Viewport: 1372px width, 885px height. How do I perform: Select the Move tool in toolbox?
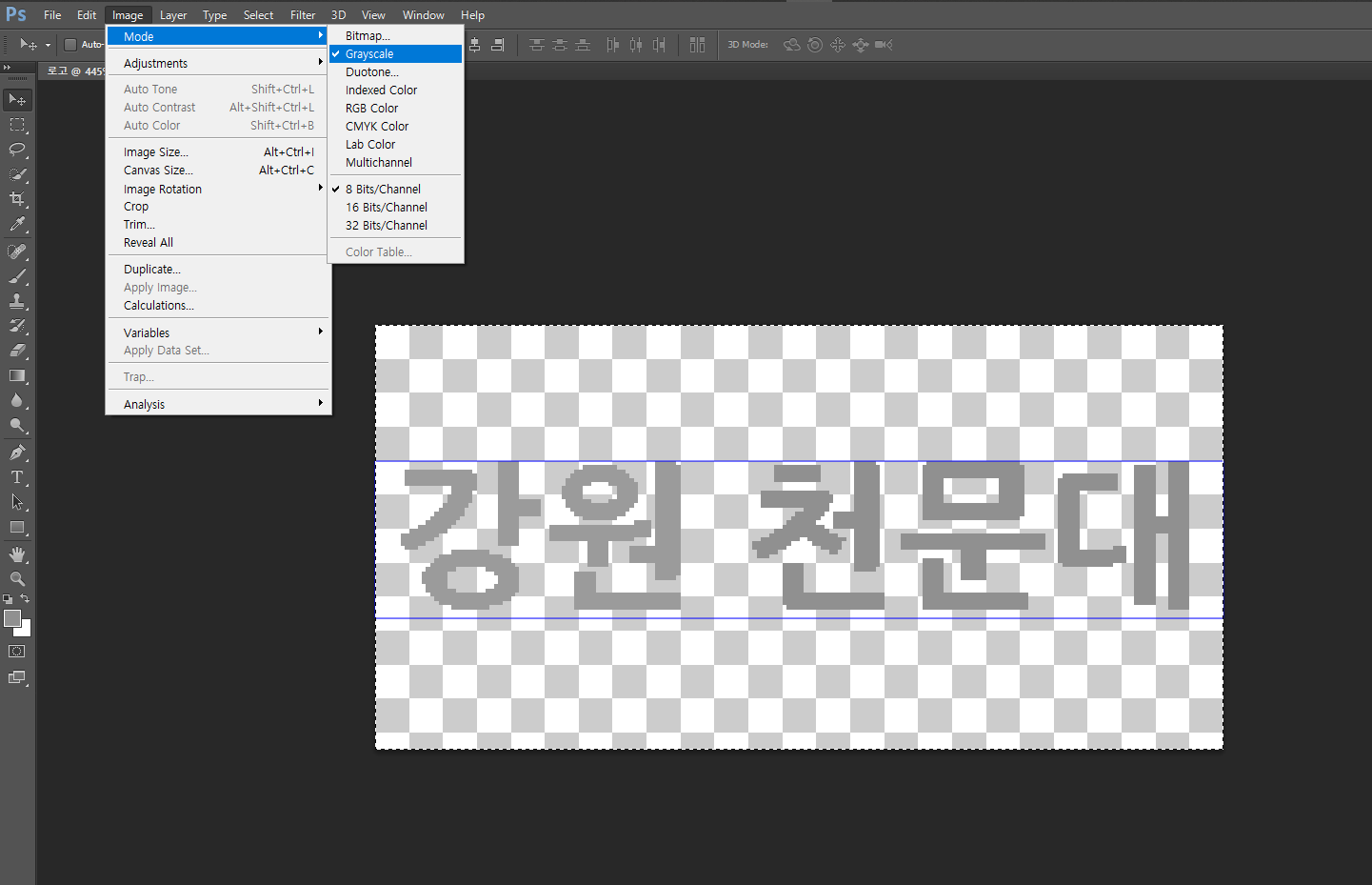17,100
